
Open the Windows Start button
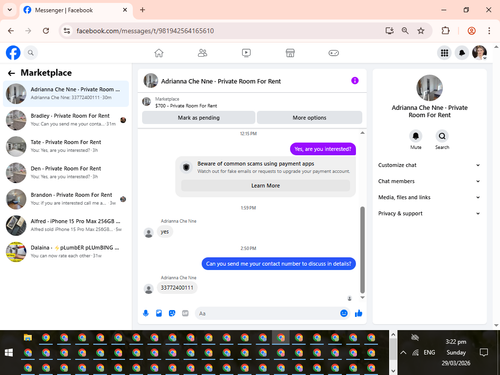click(x=9, y=353)
